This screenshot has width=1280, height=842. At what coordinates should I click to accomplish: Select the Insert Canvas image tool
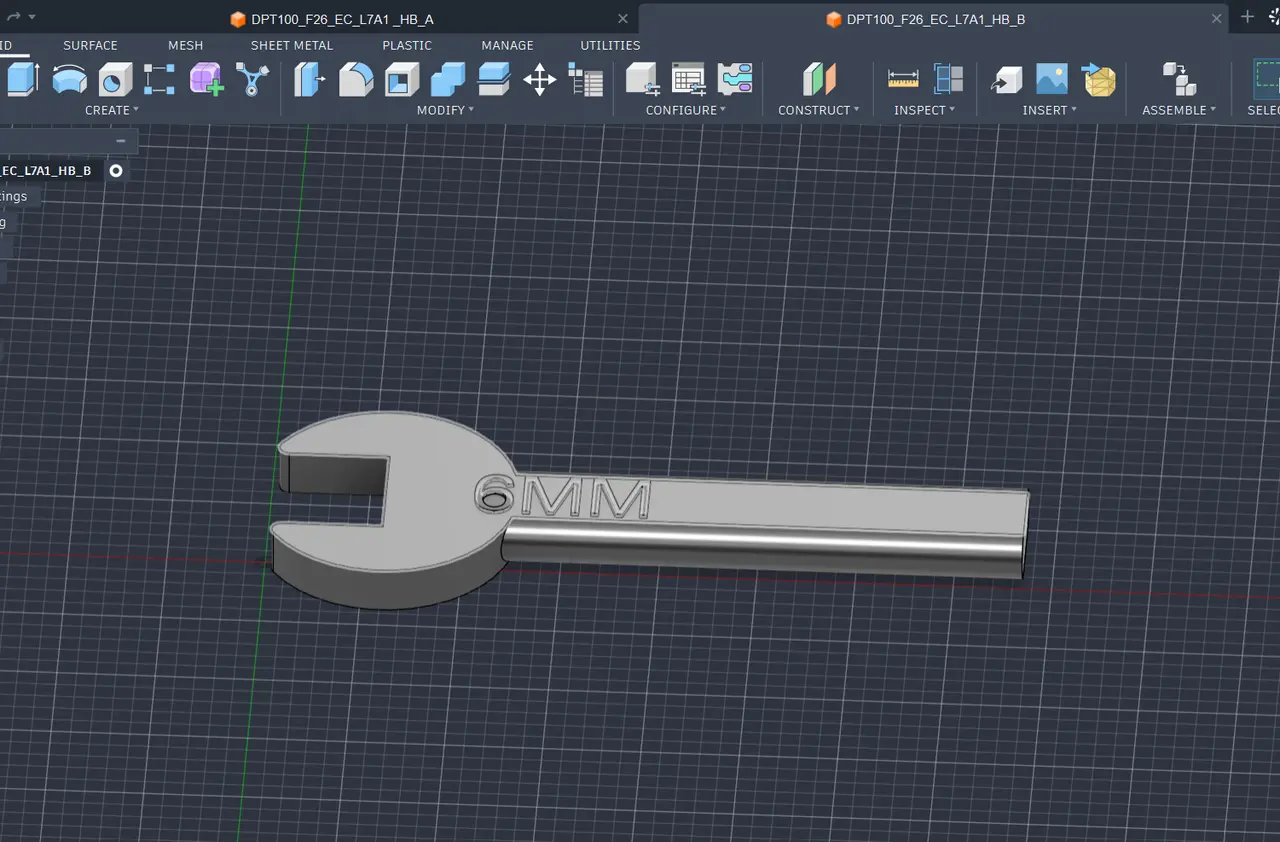point(1052,79)
